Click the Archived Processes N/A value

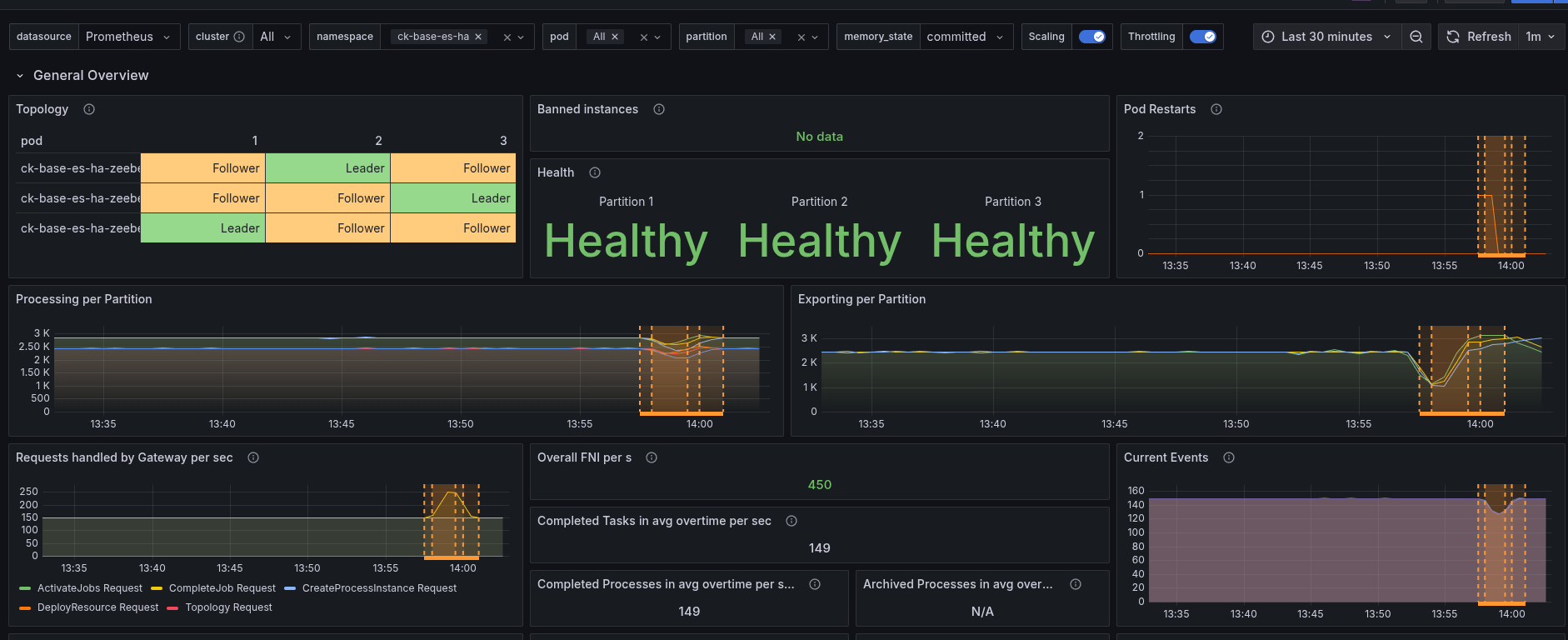(x=982, y=612)
